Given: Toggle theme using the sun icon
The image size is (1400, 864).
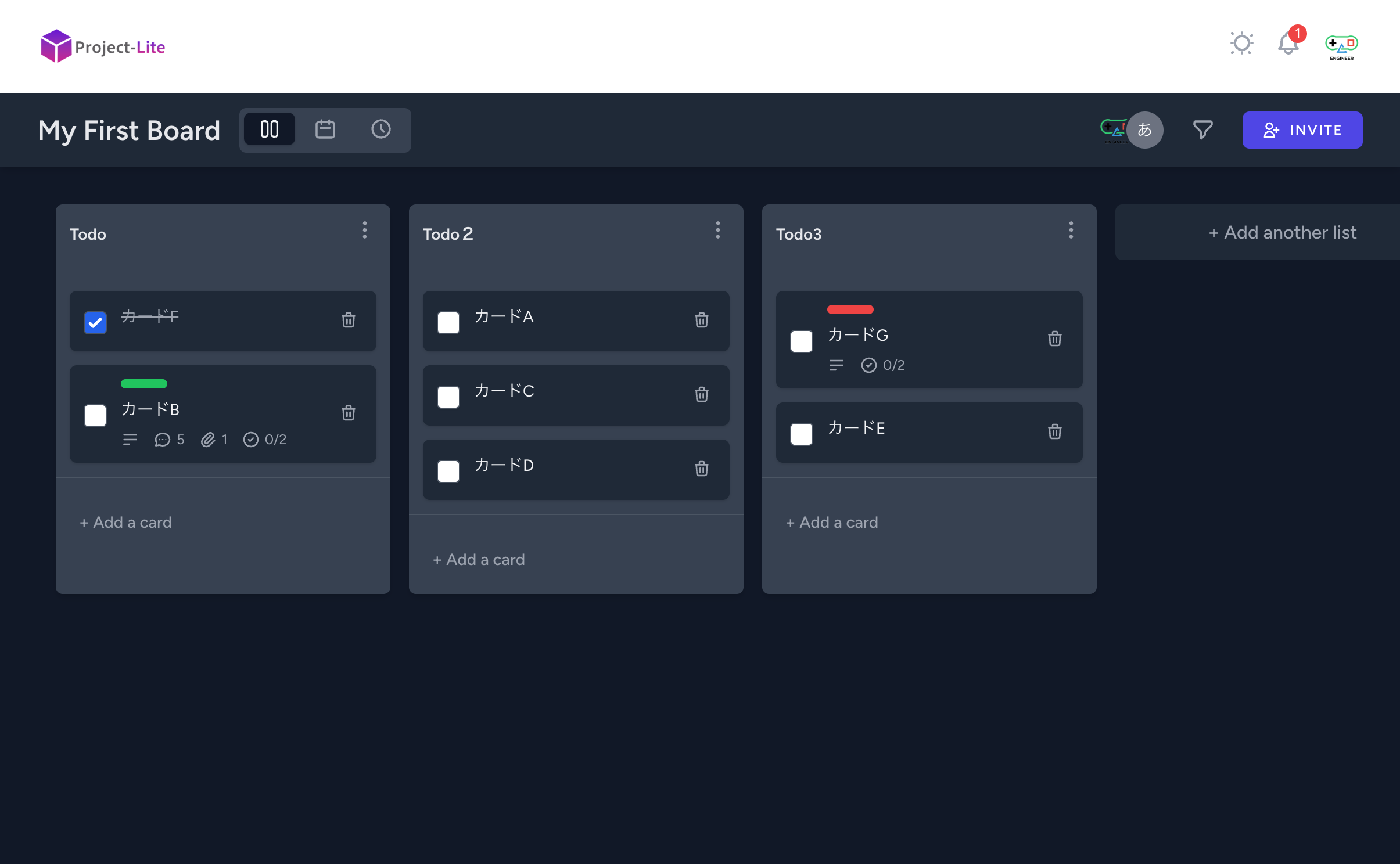Looking at the screenshot, I should point(1241,43).
